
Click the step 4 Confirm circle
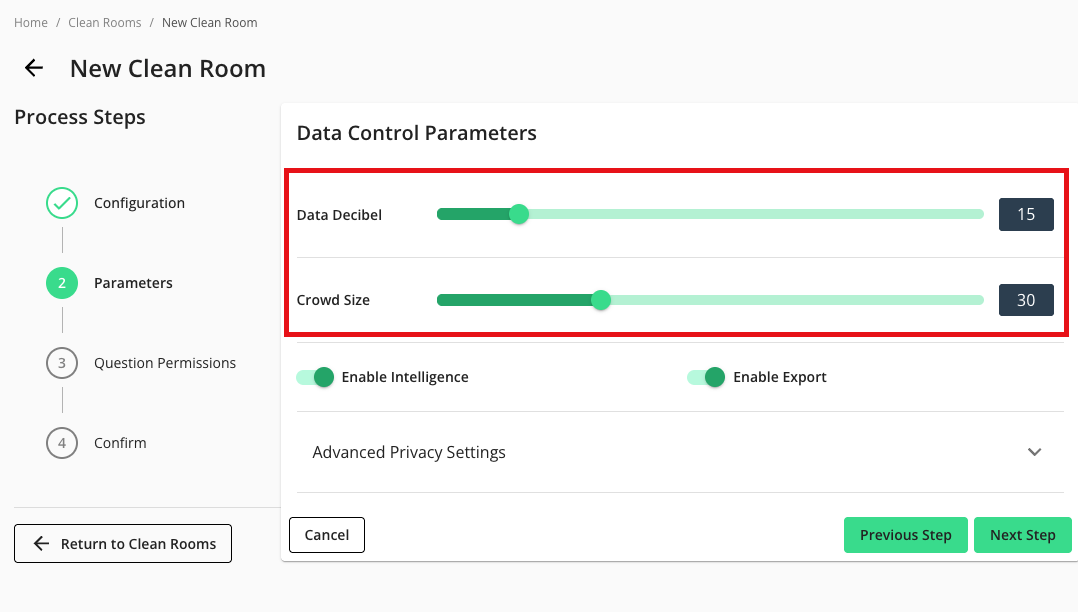coord(62,443)
